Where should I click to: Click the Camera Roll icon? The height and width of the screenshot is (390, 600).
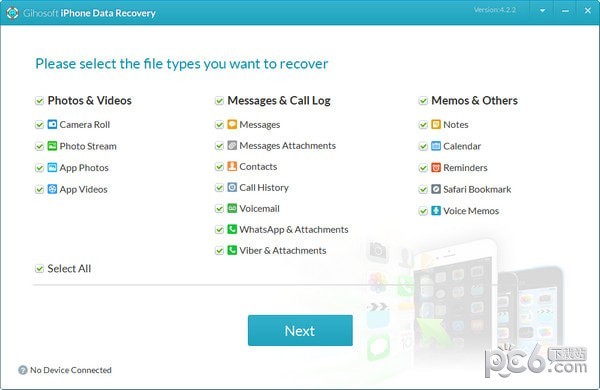tap(52, 124)
